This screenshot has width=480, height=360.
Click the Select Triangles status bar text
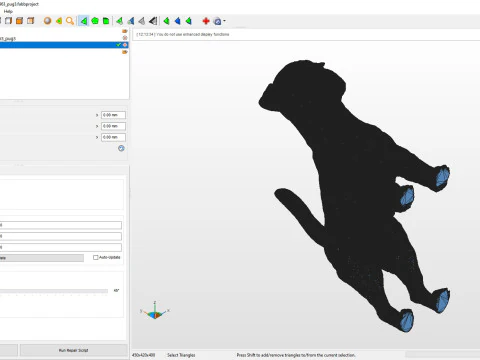pyautogui.click(x=181, y=355)
